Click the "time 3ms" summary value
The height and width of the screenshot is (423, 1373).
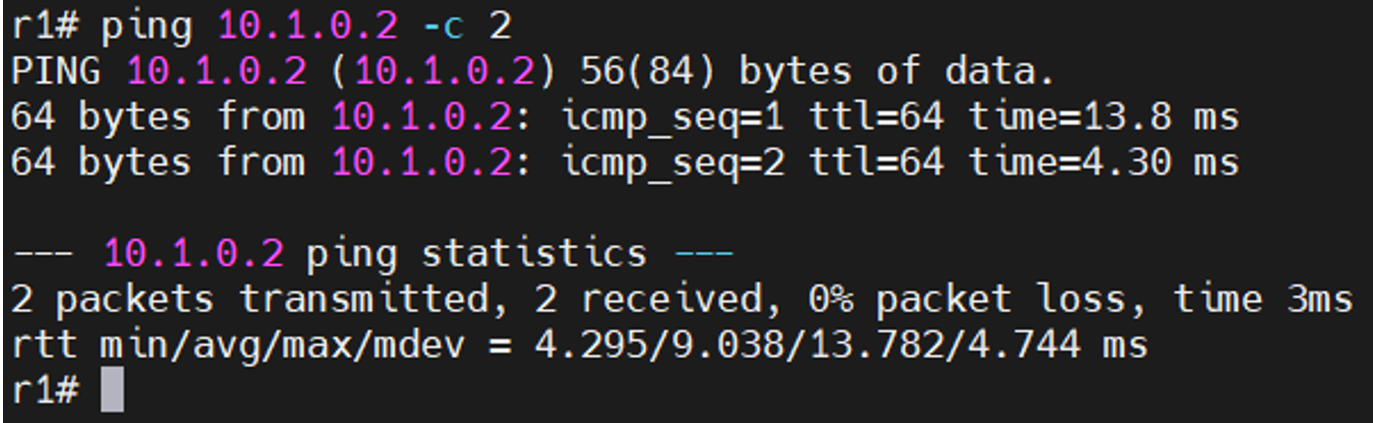pos(1262,300)
